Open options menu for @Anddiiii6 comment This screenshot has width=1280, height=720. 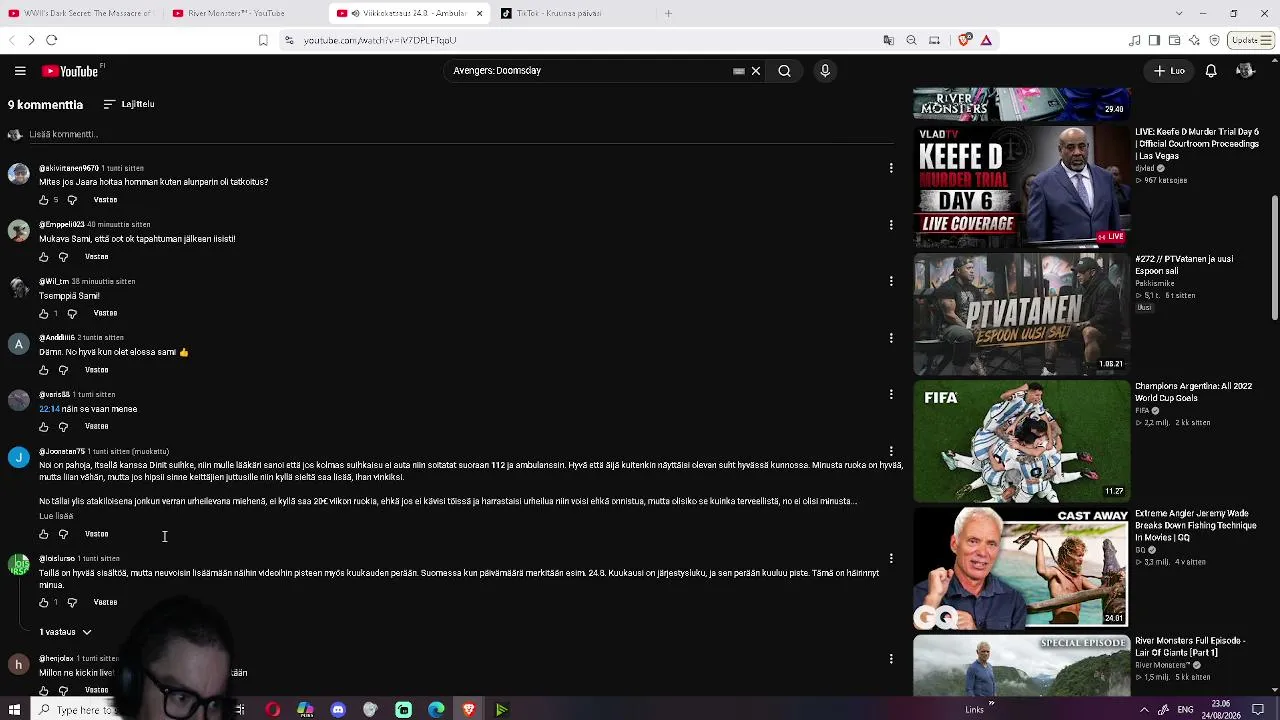click(x=891, y=338)
